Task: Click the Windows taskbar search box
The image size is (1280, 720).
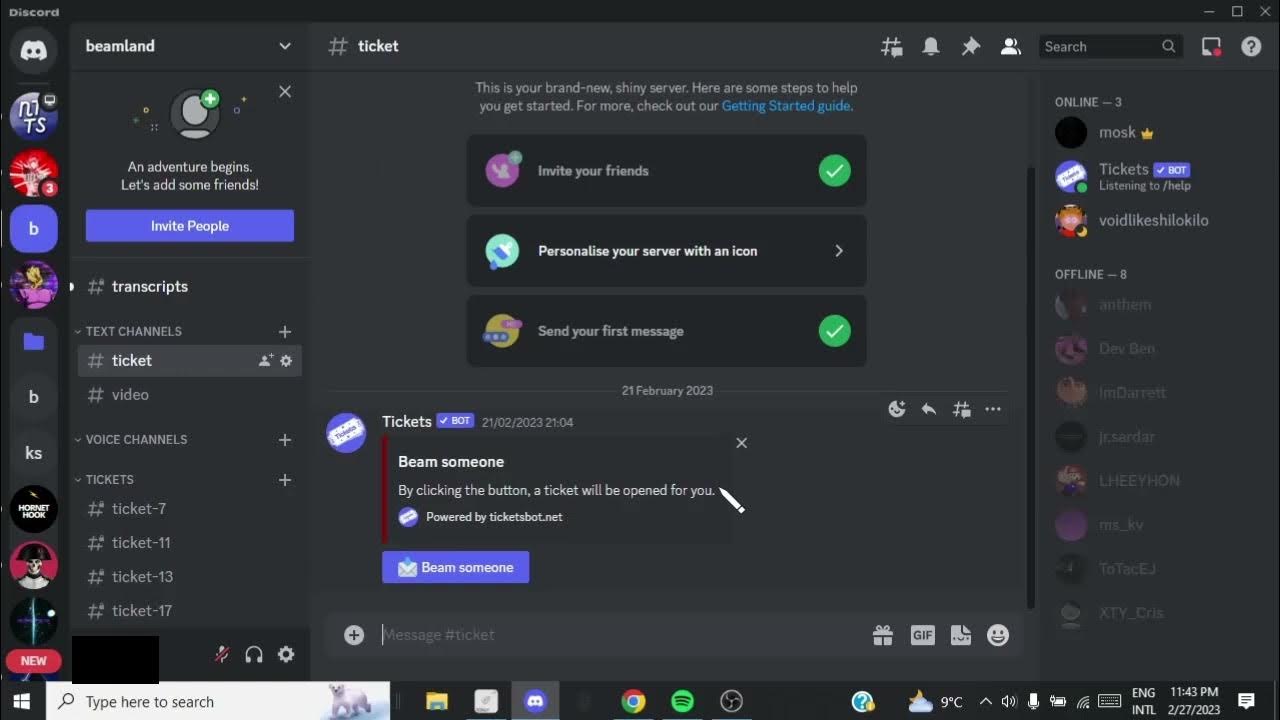Action: (218, 702)
